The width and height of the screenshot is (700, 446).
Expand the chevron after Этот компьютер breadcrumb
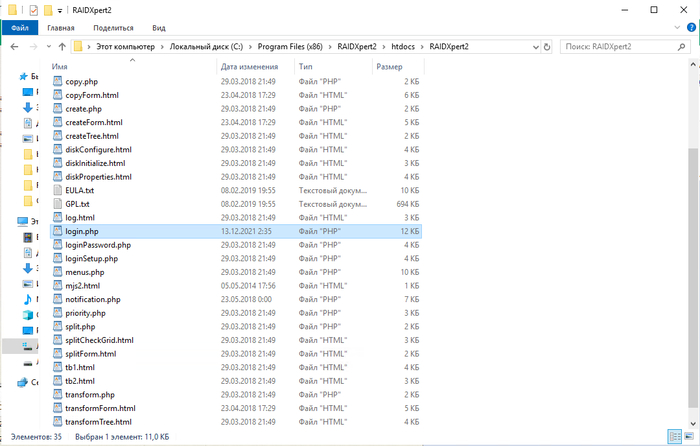pyautogui.click(x=162, y=46)
